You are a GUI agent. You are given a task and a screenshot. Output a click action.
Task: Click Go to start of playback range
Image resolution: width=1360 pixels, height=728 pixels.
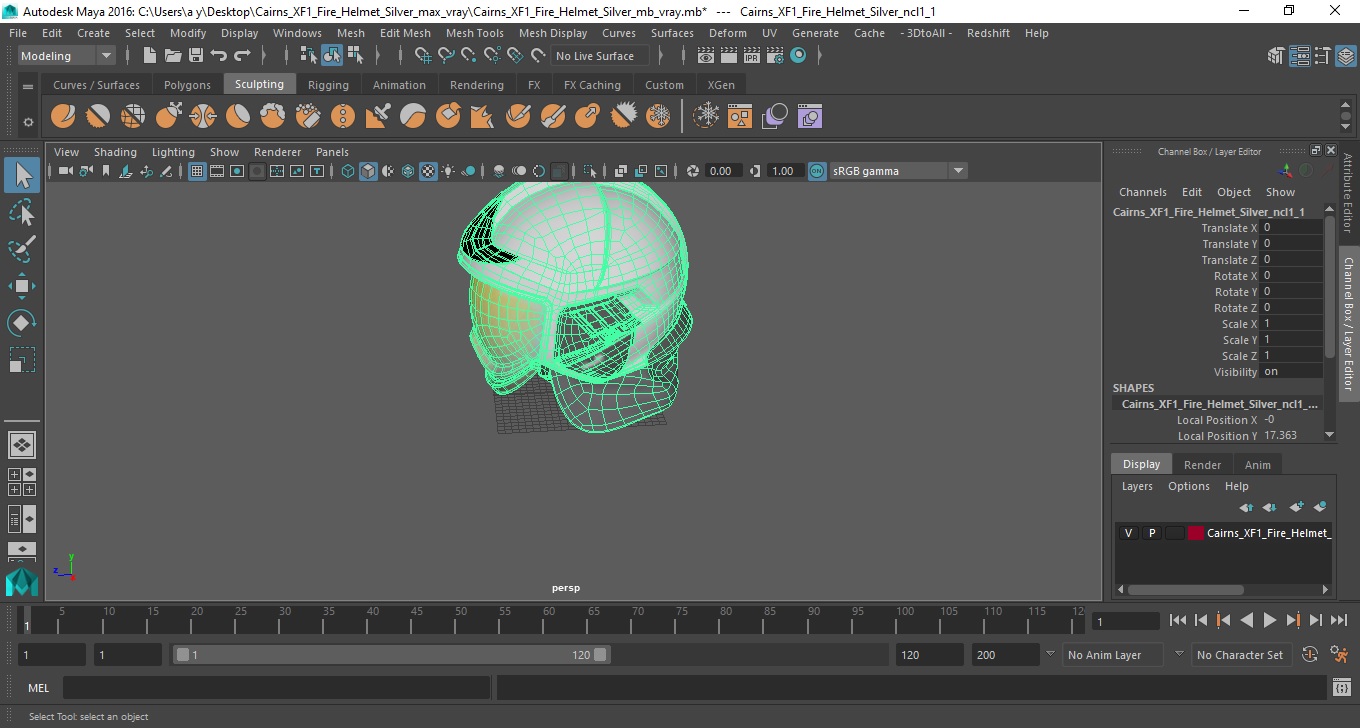click(x=1178, y=621)
